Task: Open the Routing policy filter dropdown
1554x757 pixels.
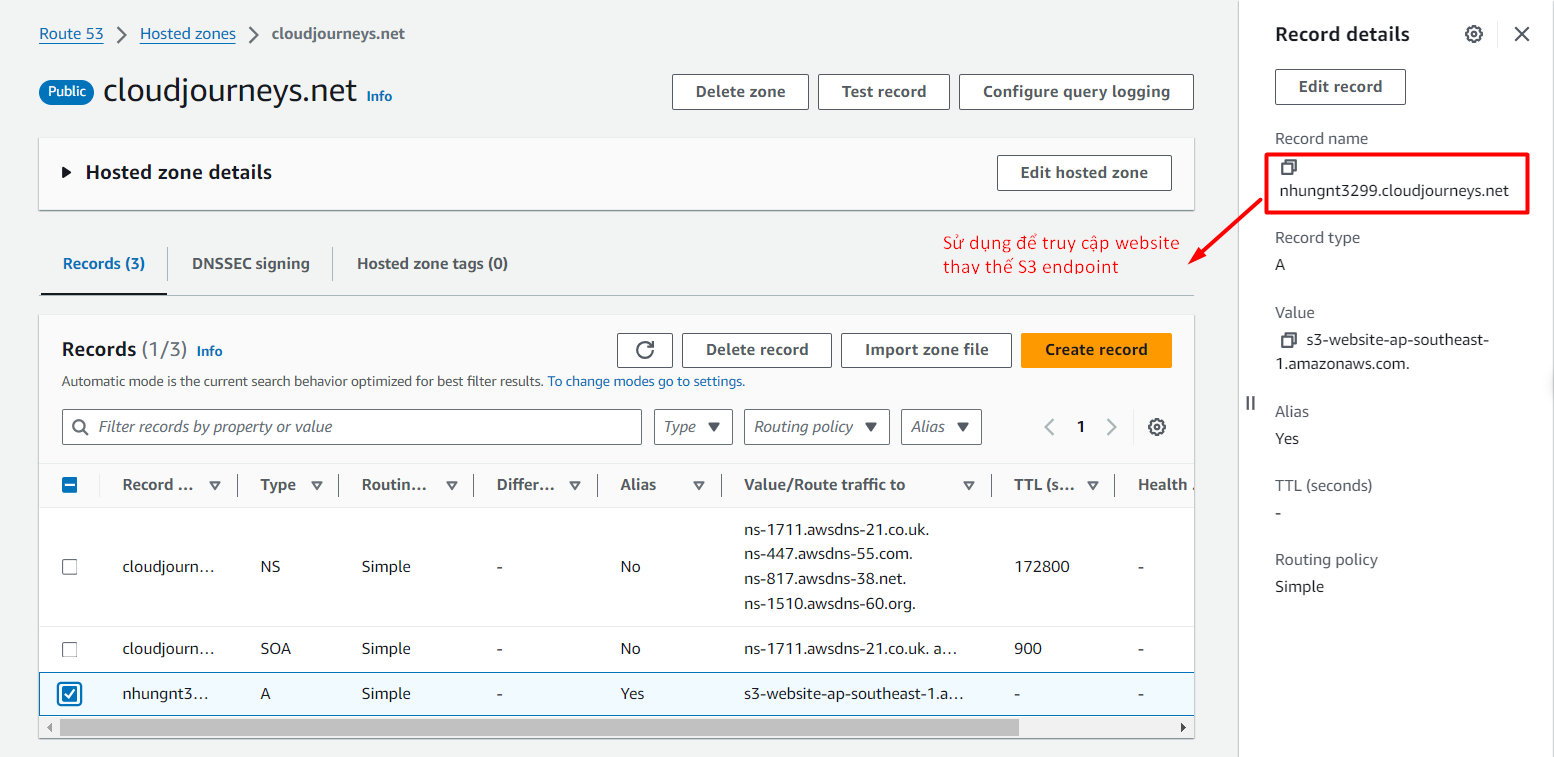Action: (x=817, y=427)
